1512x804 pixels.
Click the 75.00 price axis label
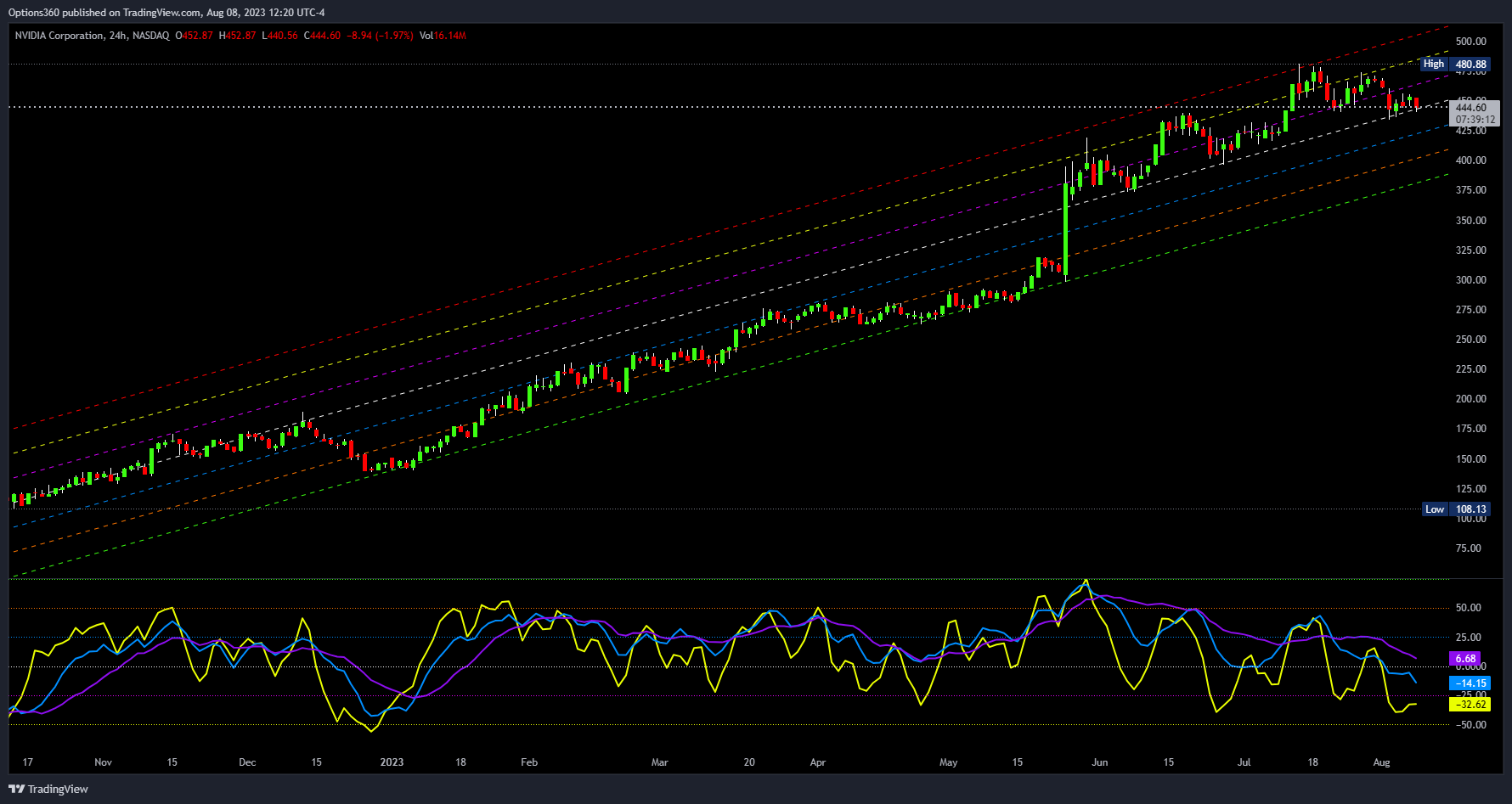pyautogui.click(x=1469, y=548)
